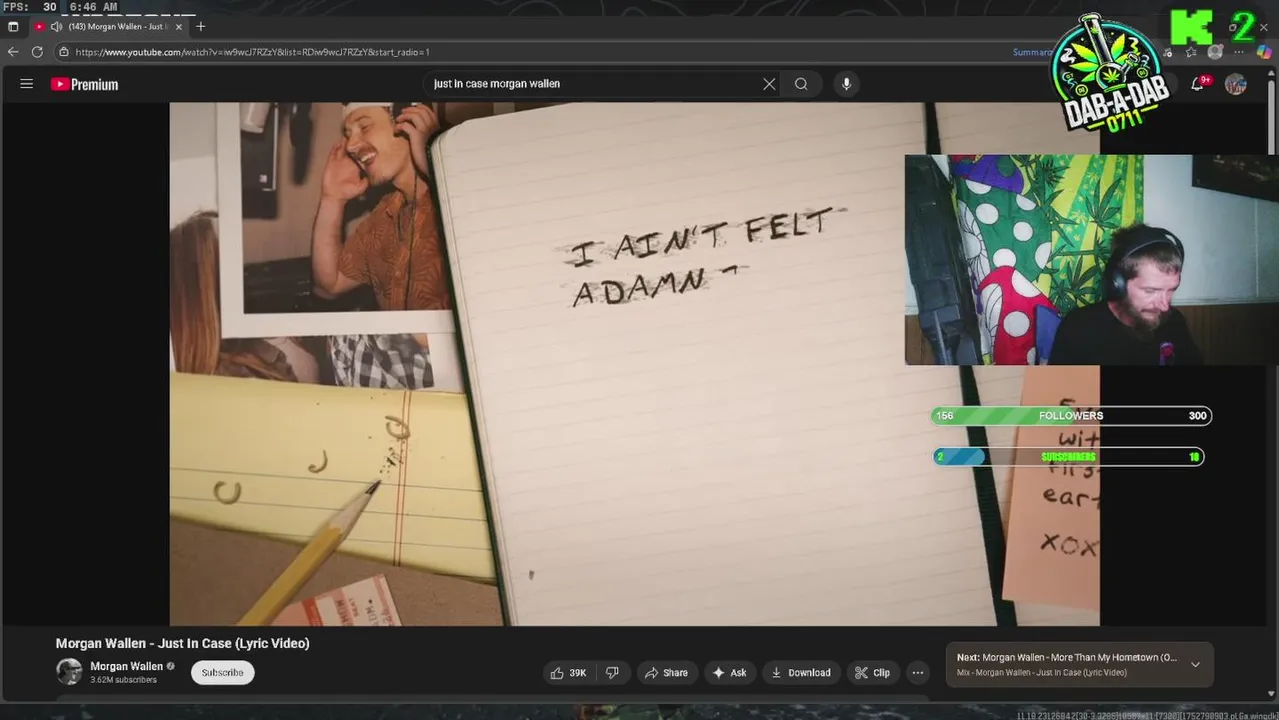Create a Clip of the video
This screenshot has height=720, width=1279.
(872, 673)
